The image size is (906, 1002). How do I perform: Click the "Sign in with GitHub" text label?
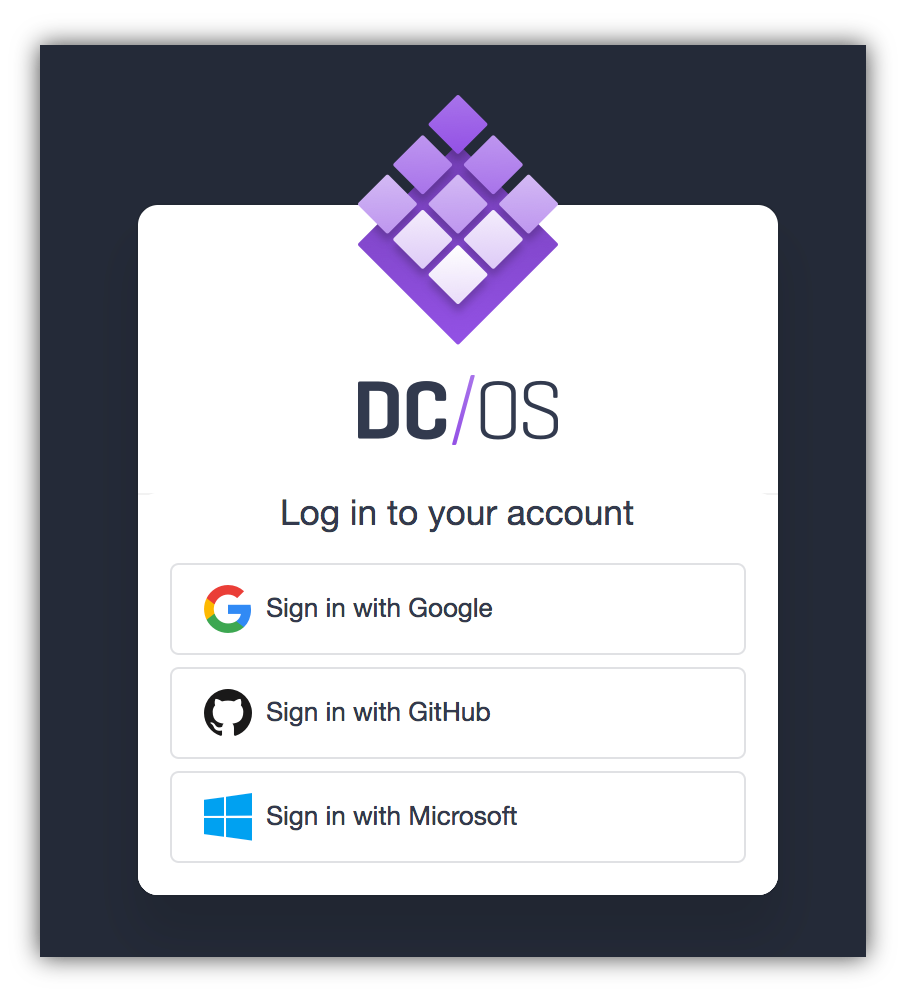coord(378,713)
